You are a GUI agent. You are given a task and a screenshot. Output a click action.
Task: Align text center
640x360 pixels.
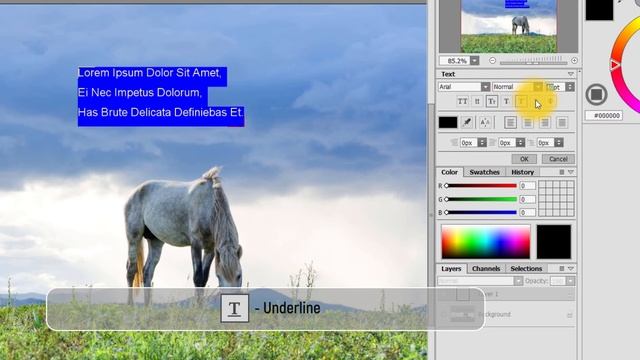pos(528,122)
